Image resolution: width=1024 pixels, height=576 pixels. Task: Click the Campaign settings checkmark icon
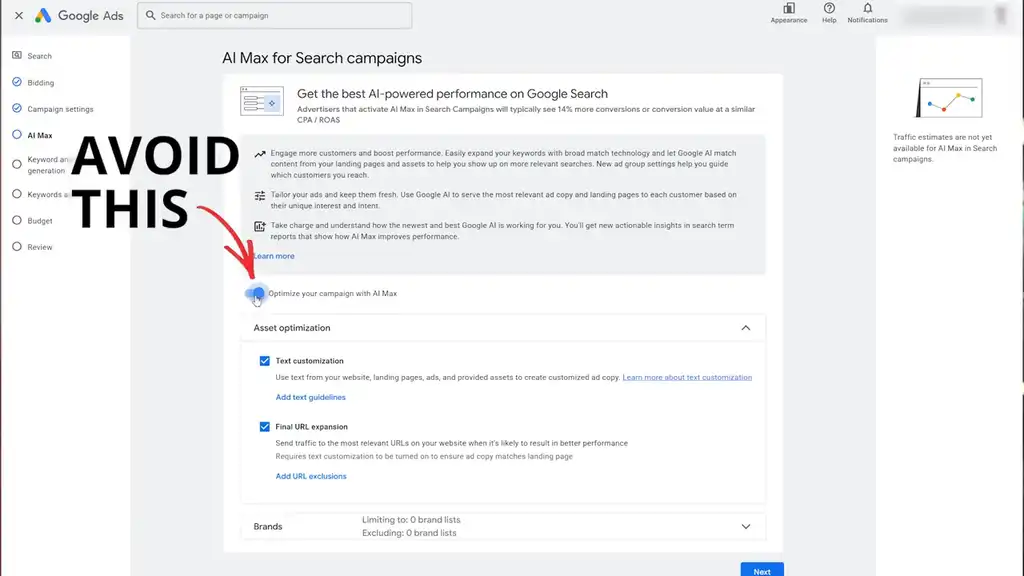click(17, 108)
